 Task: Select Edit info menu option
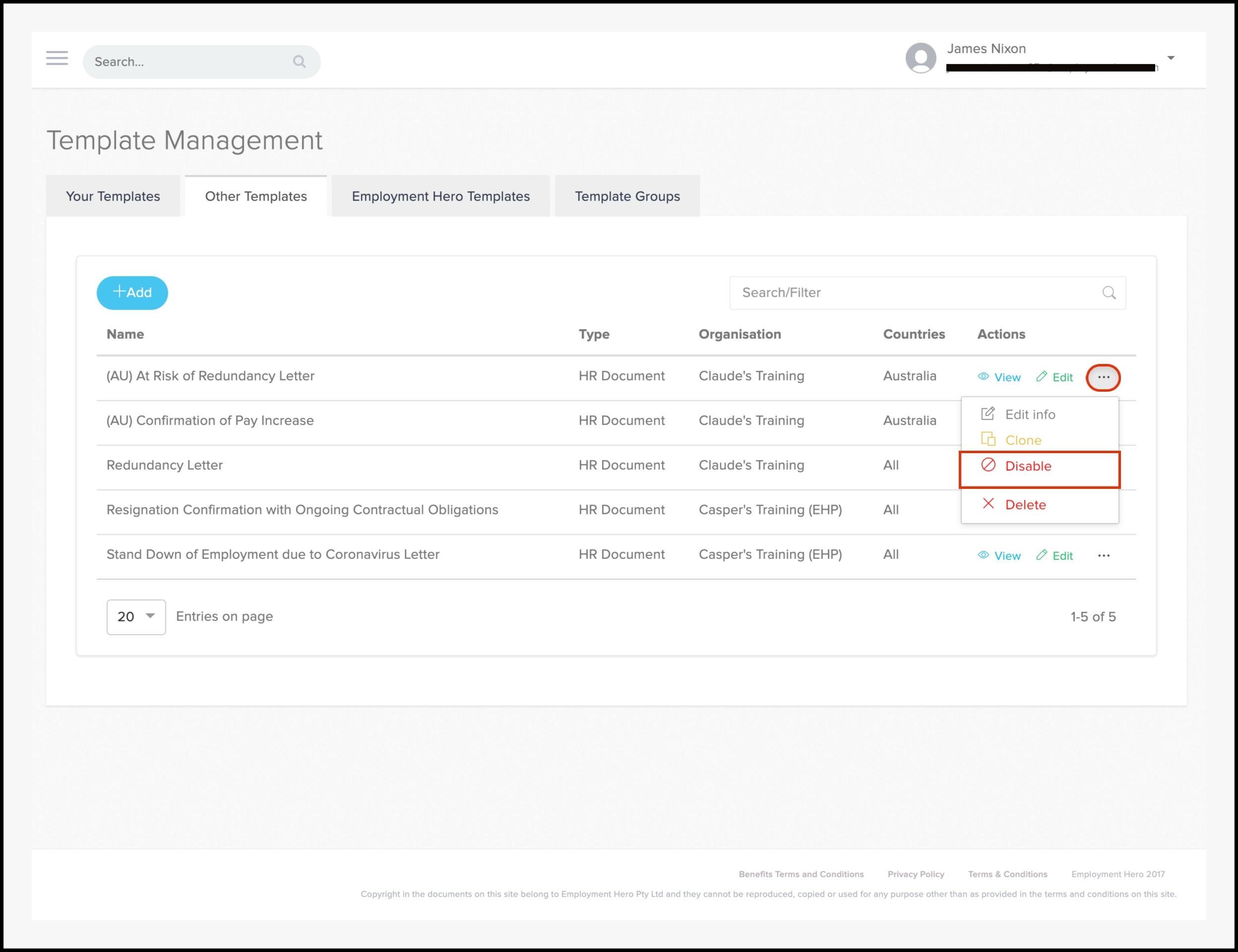point(1029,414)
